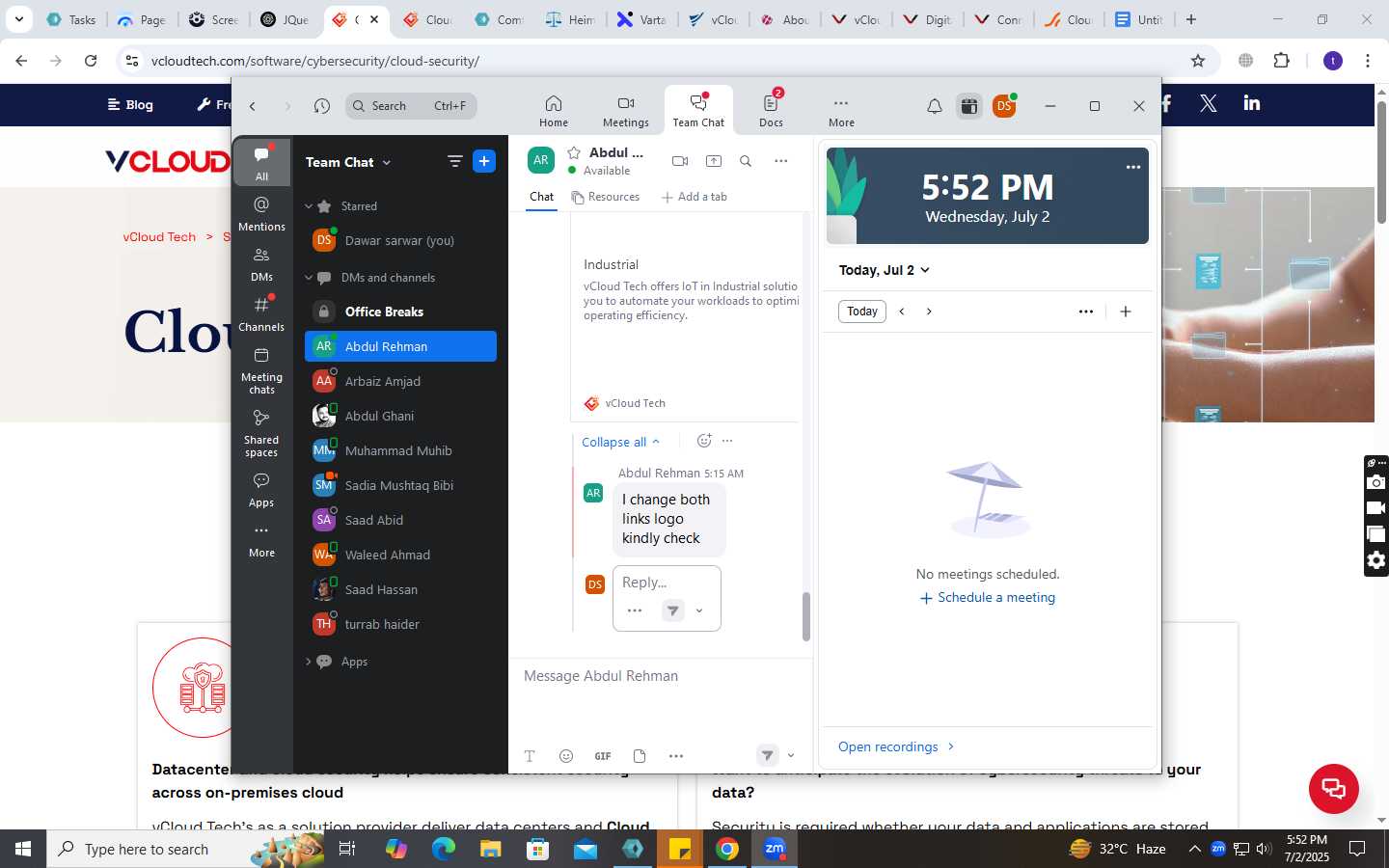Open the Muhammad Muhib chat
Viewport: 1389px width, 868px height.
point(400,450)
